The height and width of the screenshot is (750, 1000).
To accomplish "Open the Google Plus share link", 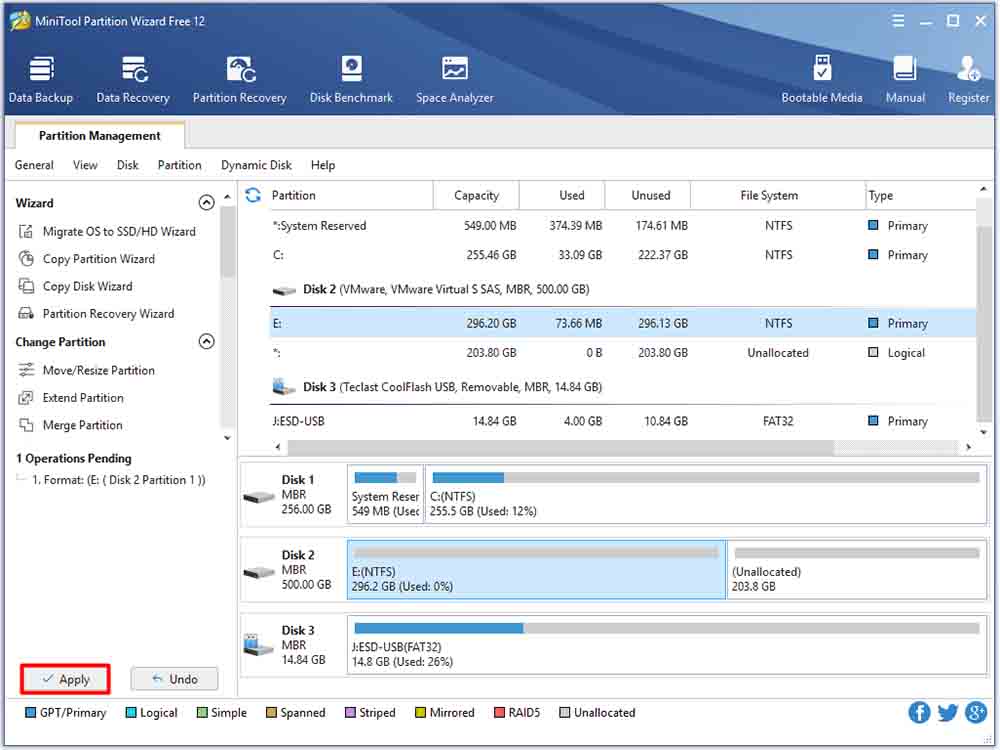I will (x=976, y=712).
